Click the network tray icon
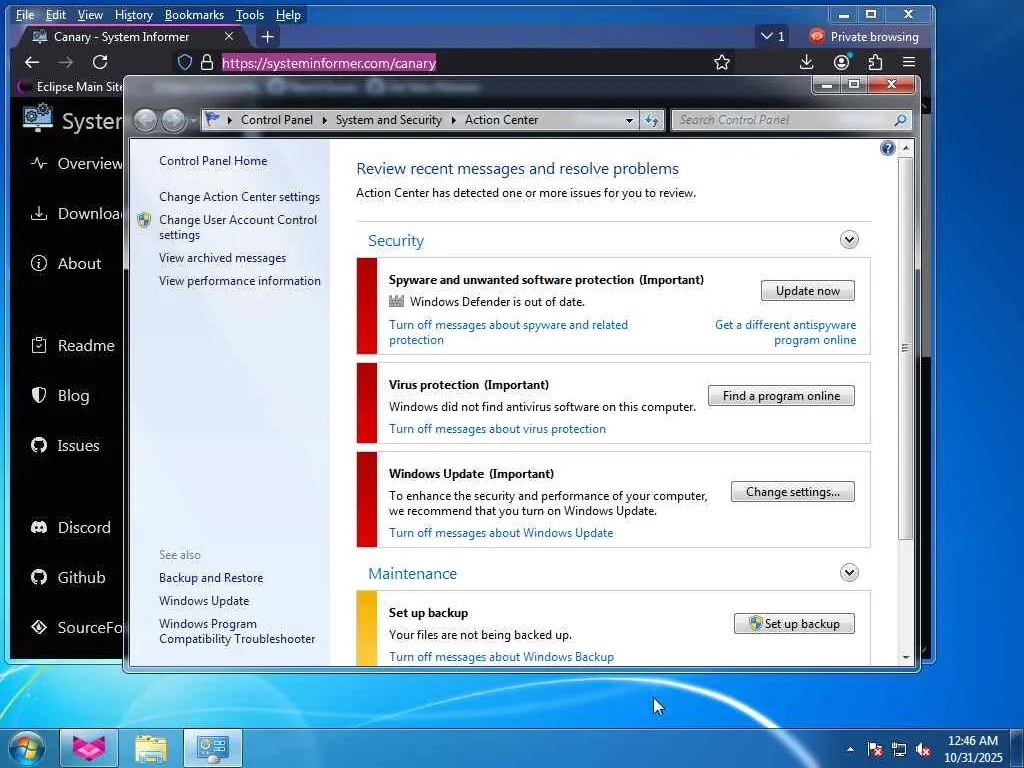The height and width of the screenshot is (768, 1024). [x=899, y=750]
